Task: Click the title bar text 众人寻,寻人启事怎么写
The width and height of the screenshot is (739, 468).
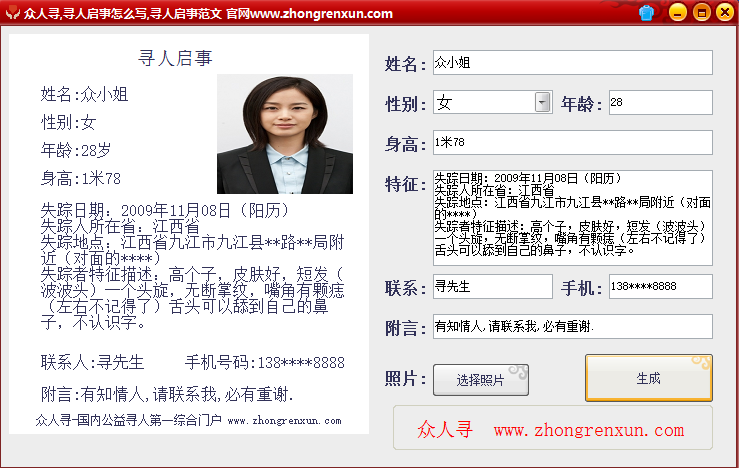Action: 86,13
